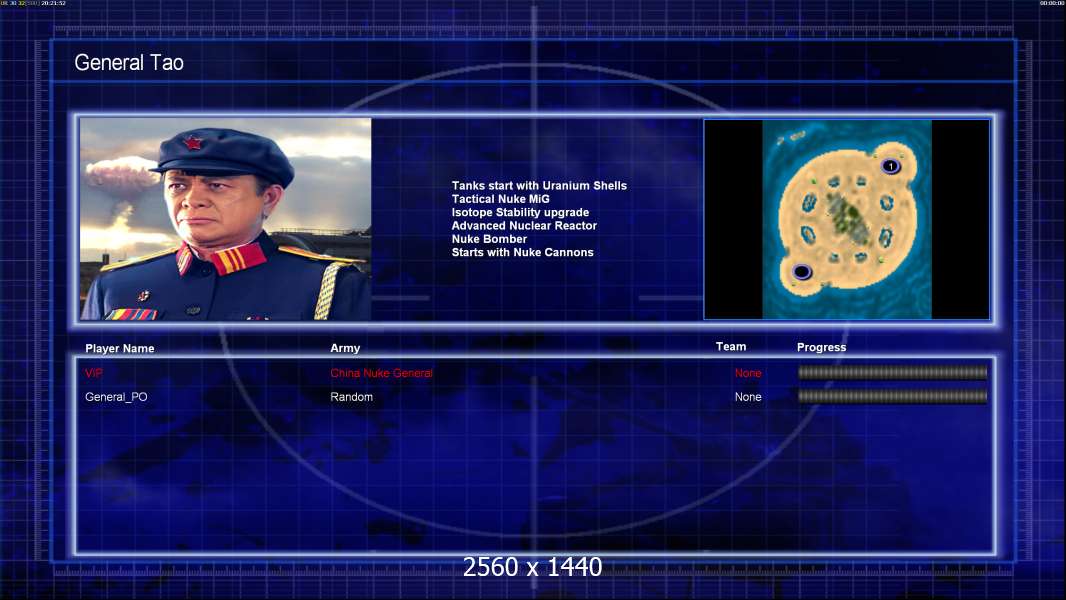Select the Player Name column header
1066x600 pixels.
[x=120, y=348]
